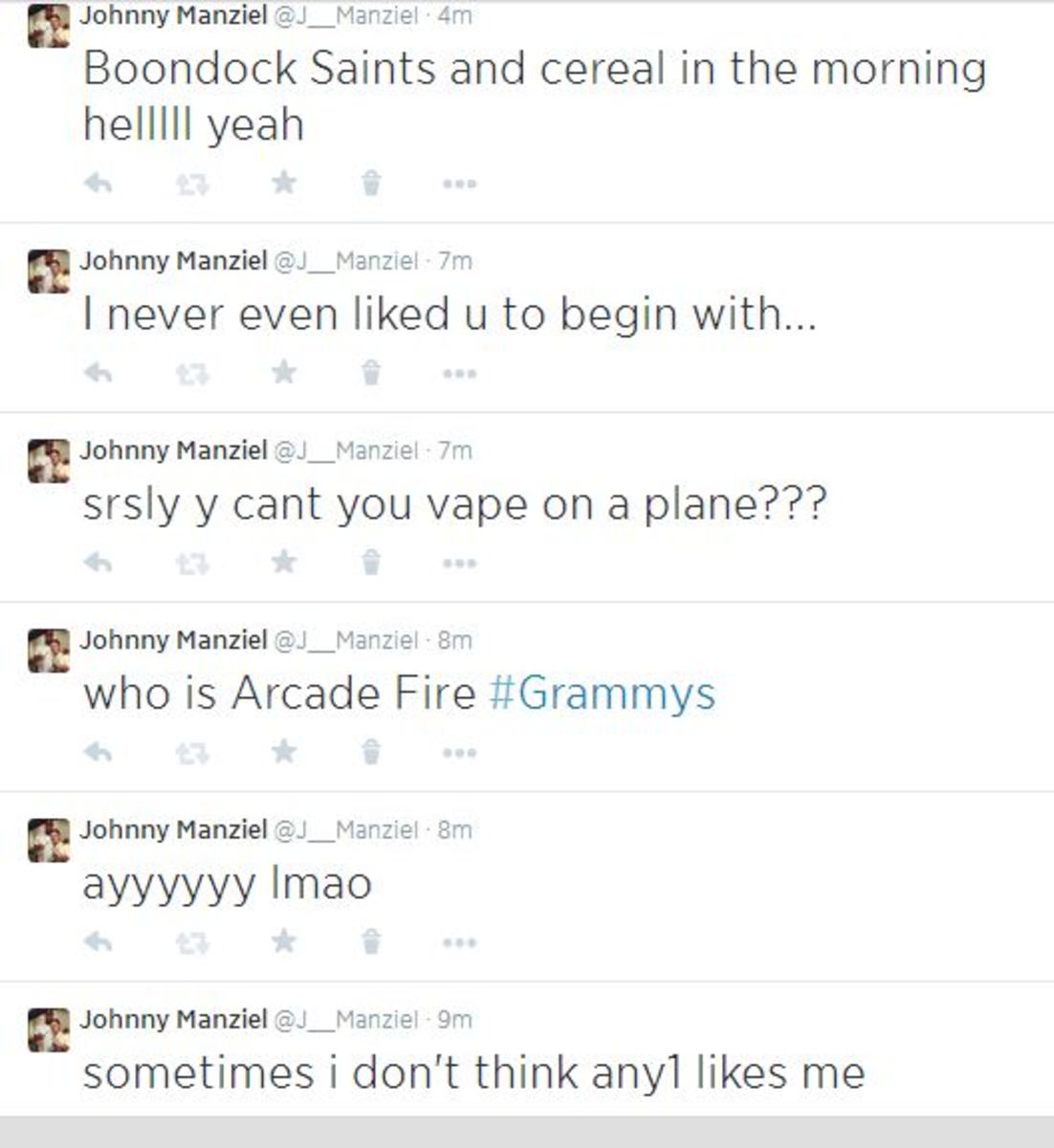This screenshot has width=1054, height=1148.
Task: Open Johnny Manziel profile from top tweet
Action: coord(173,15)
